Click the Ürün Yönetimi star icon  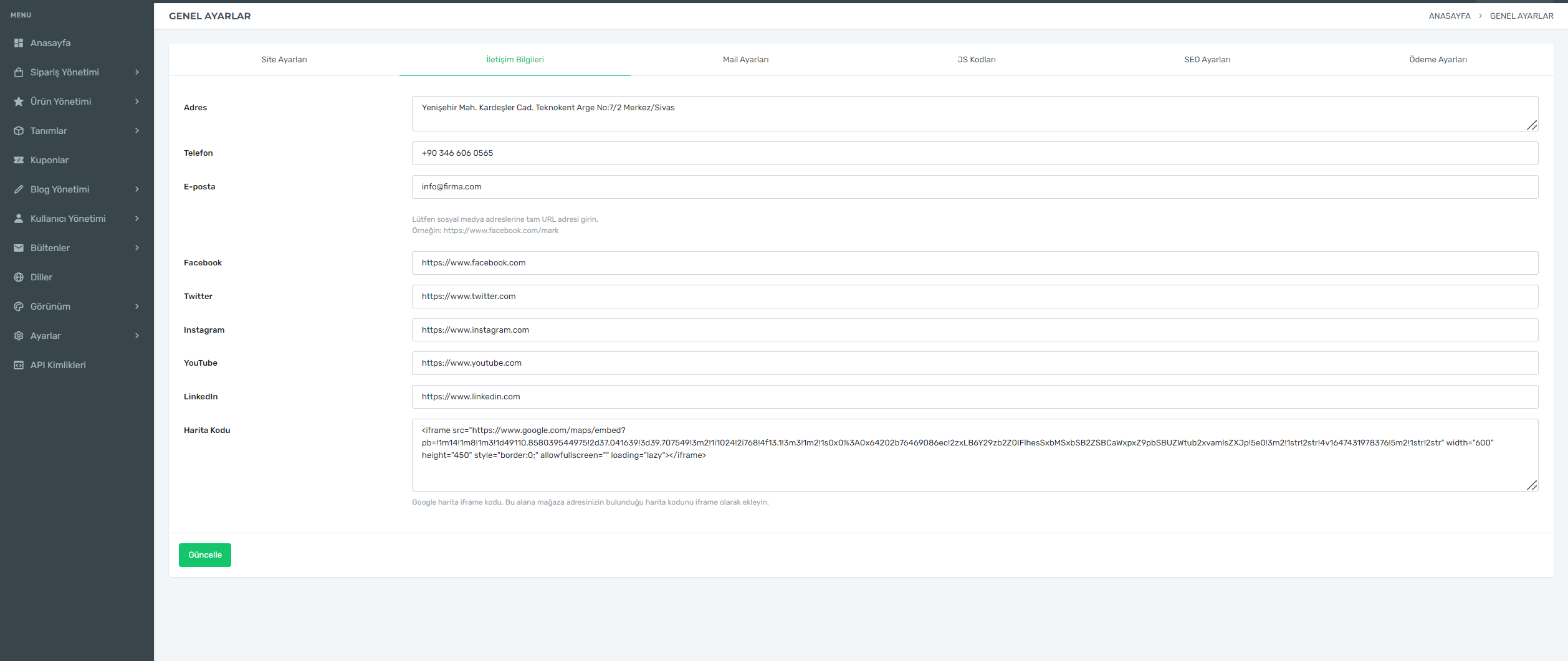[19, 102]
